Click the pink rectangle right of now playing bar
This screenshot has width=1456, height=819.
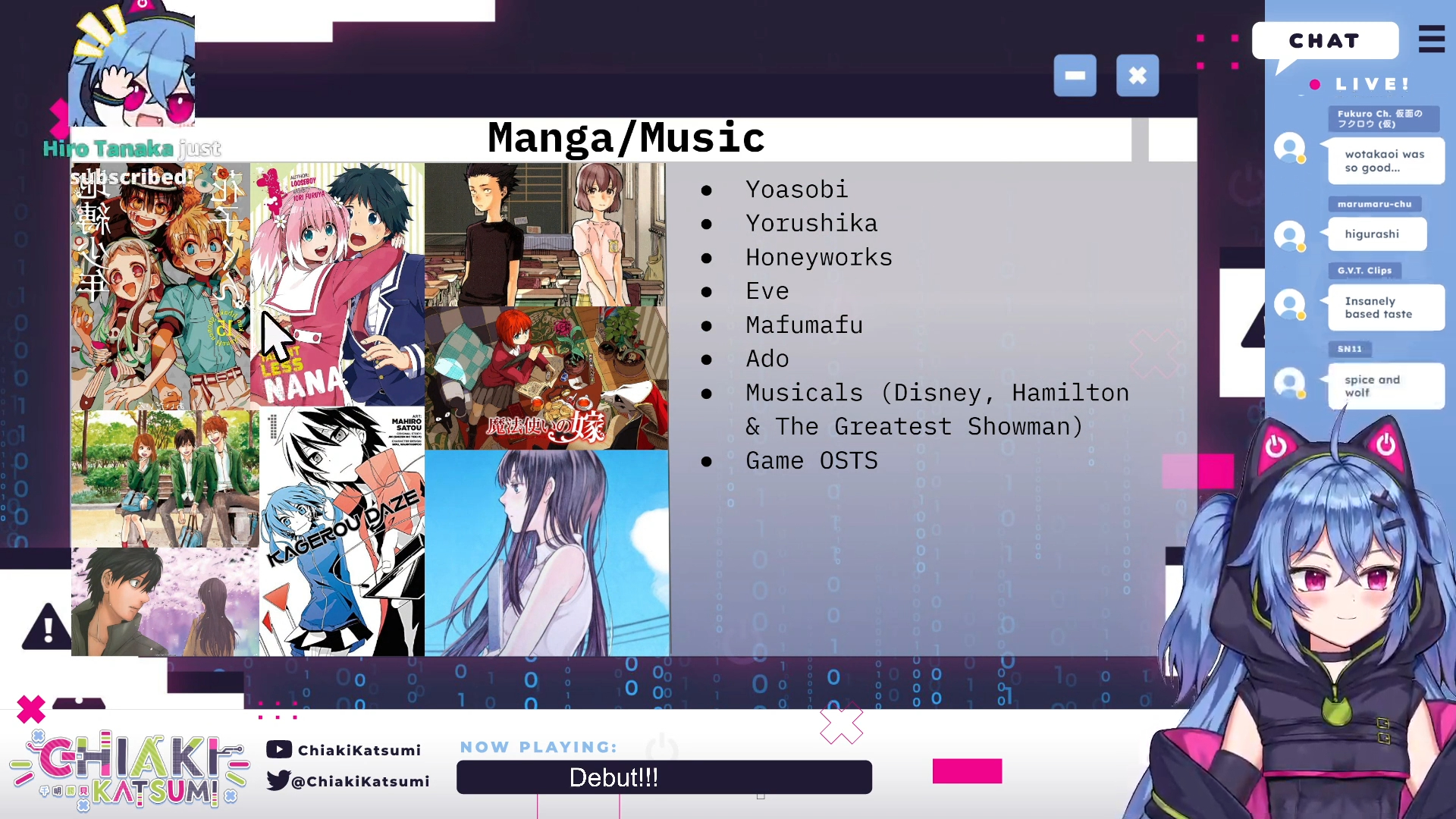click(x=967, y=771)
